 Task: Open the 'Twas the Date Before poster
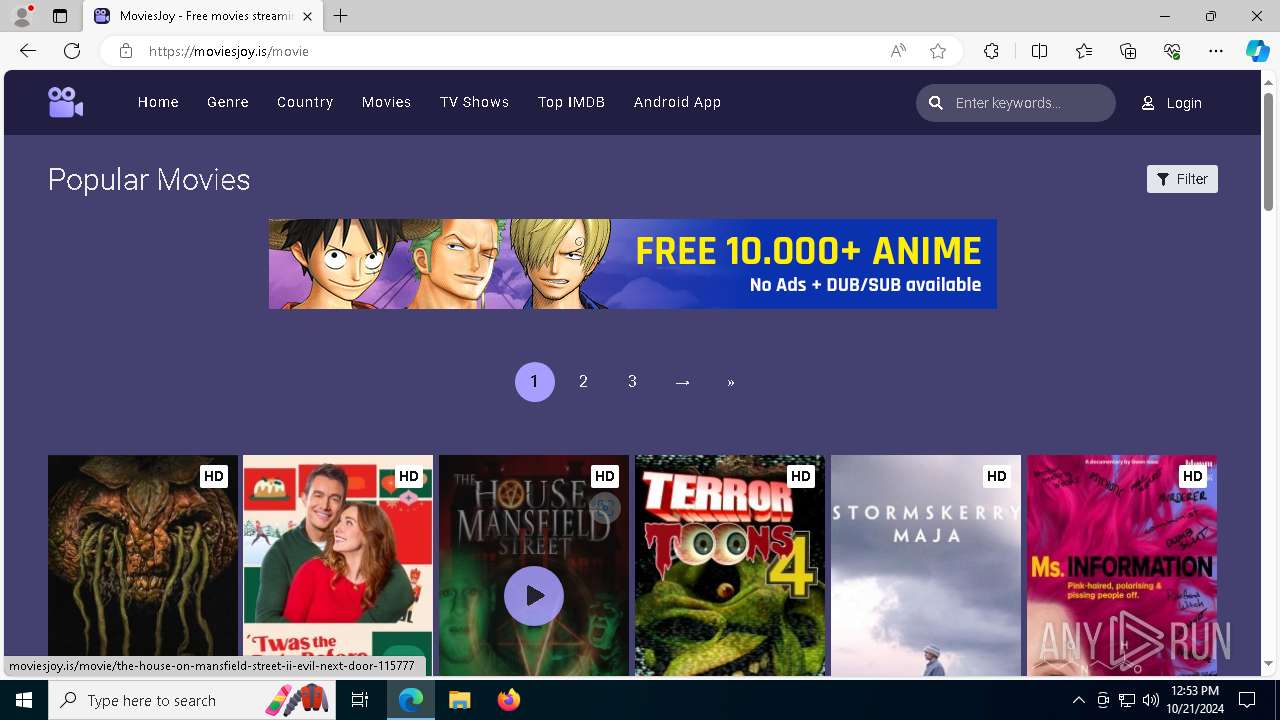(x=338, y=566)
